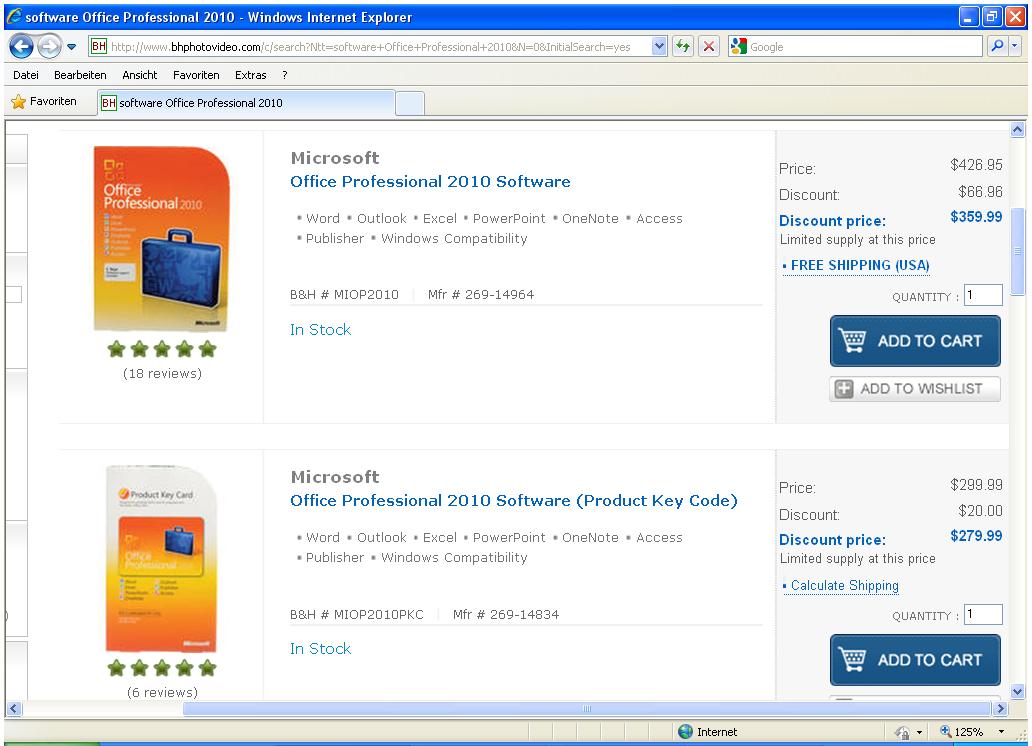Open the Ansicht menu
Screen dimensions: 1032x746
tap(140, 75)
